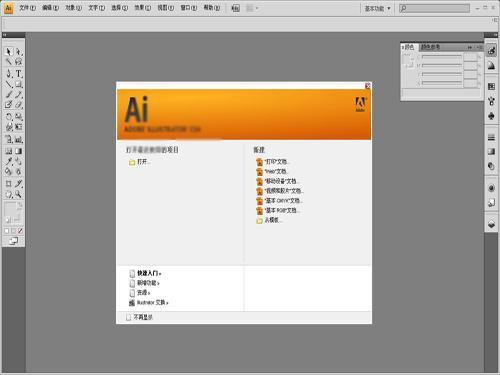Viewport: 500px width, 375px height.
Task: Click the K slider in the Color panel
Action: tap(441, 83)
